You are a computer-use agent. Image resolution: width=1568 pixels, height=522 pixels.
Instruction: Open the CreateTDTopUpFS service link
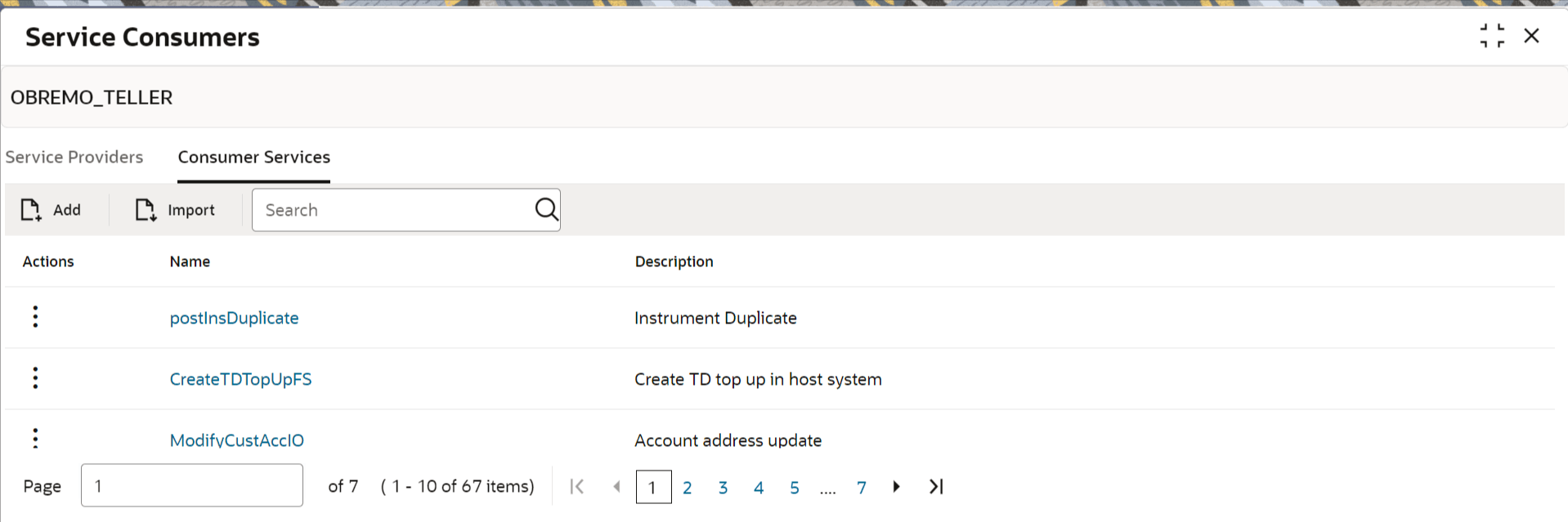(241, 379)
